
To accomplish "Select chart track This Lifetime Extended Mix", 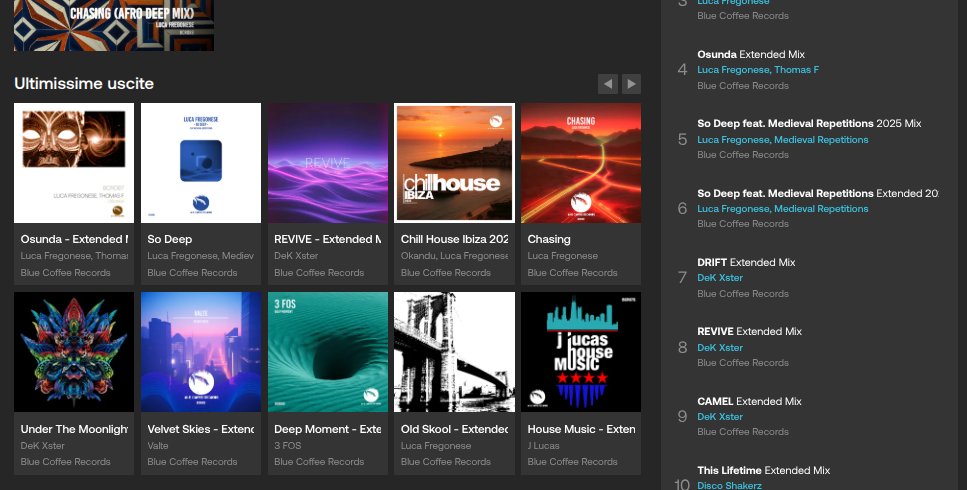I will click(763, 470).
